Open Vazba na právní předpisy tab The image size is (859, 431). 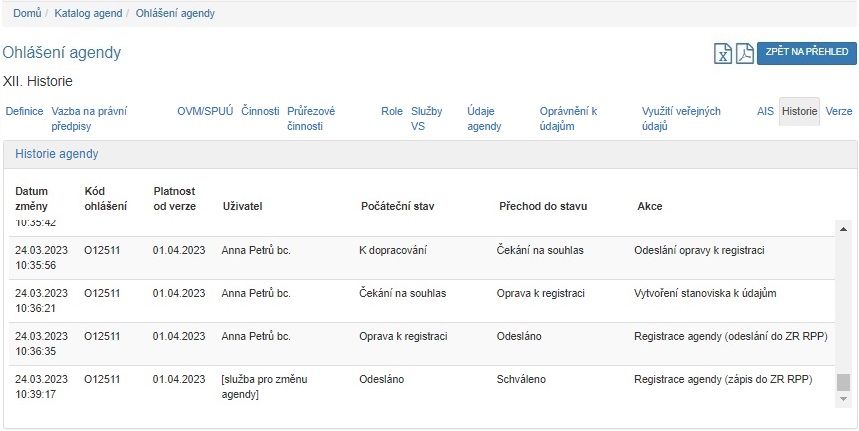pos(89,119)
